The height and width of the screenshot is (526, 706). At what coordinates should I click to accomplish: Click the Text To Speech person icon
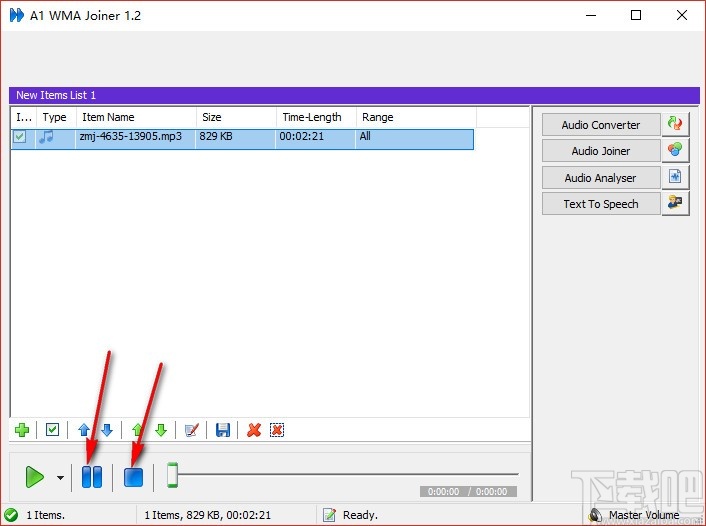(x=675, y=203)
